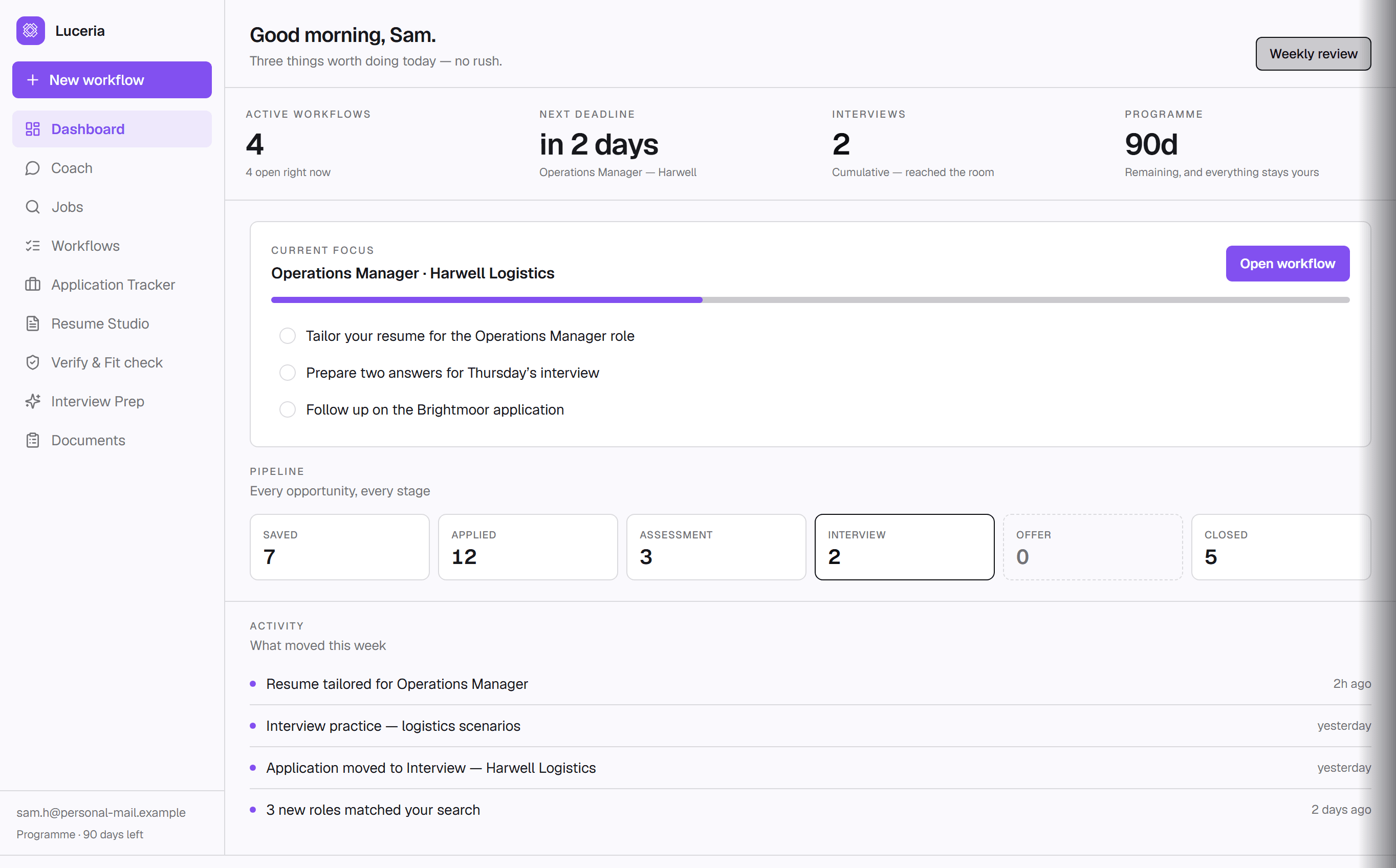The image size is (1396, 868).
Task: Click the Workflows checklist icon
Action: 33,246
